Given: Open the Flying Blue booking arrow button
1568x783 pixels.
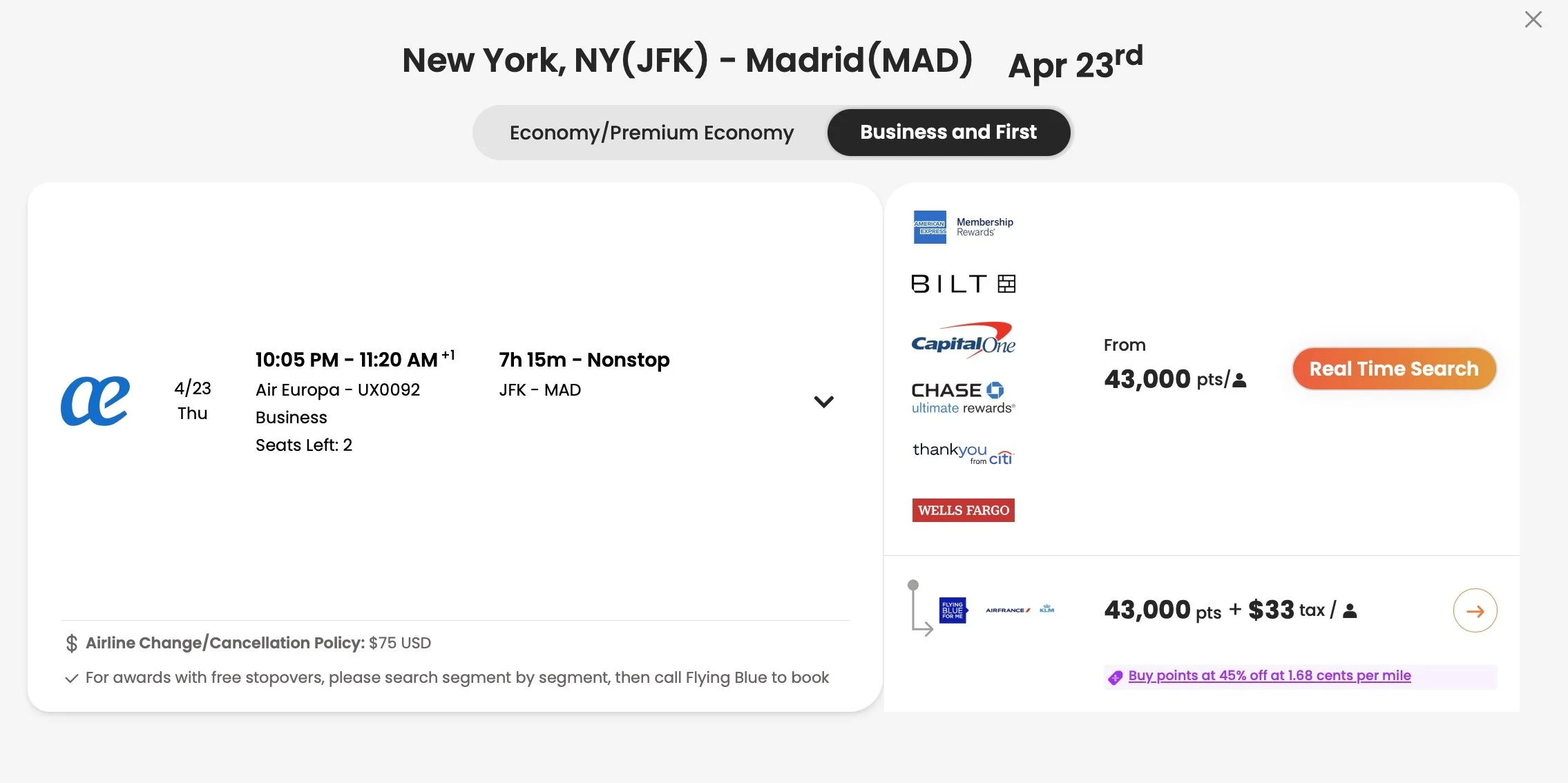Looking at the screenshot, I should coord(1475,610).
